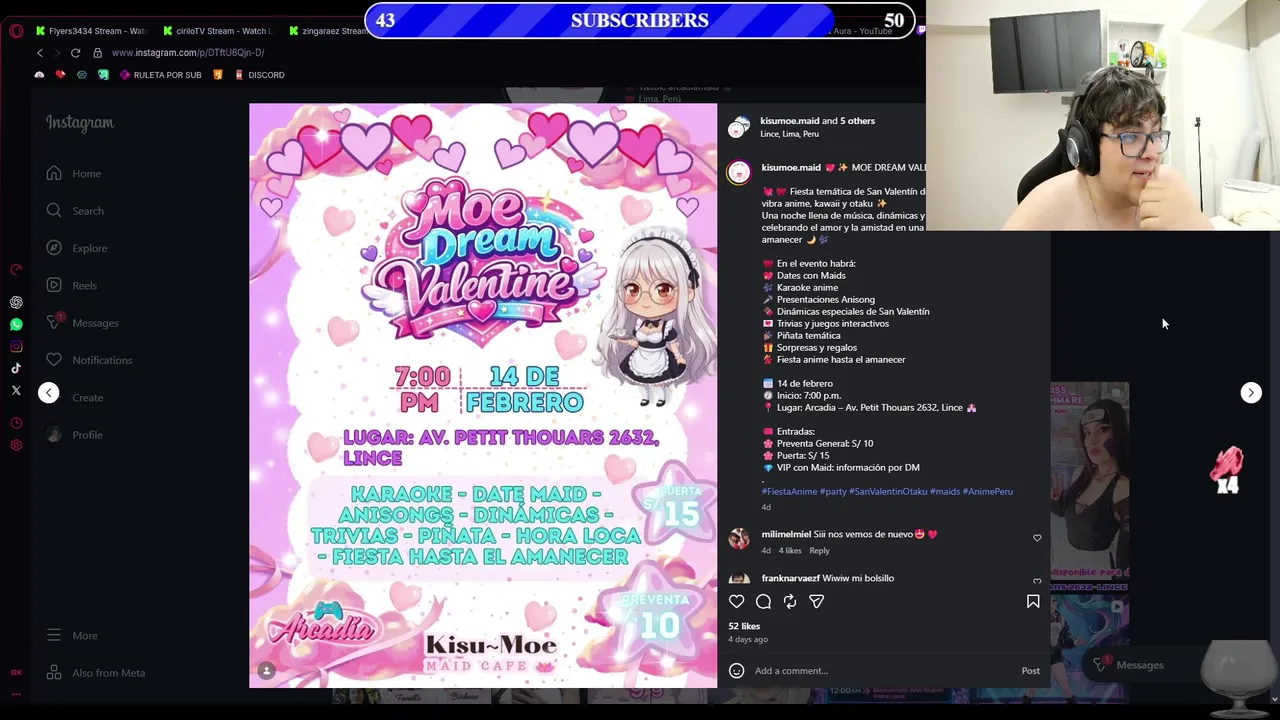Open X (Twitter) in Opera sidebar
The width and height of the screenshot is (1280, 720).
[16, 390]
